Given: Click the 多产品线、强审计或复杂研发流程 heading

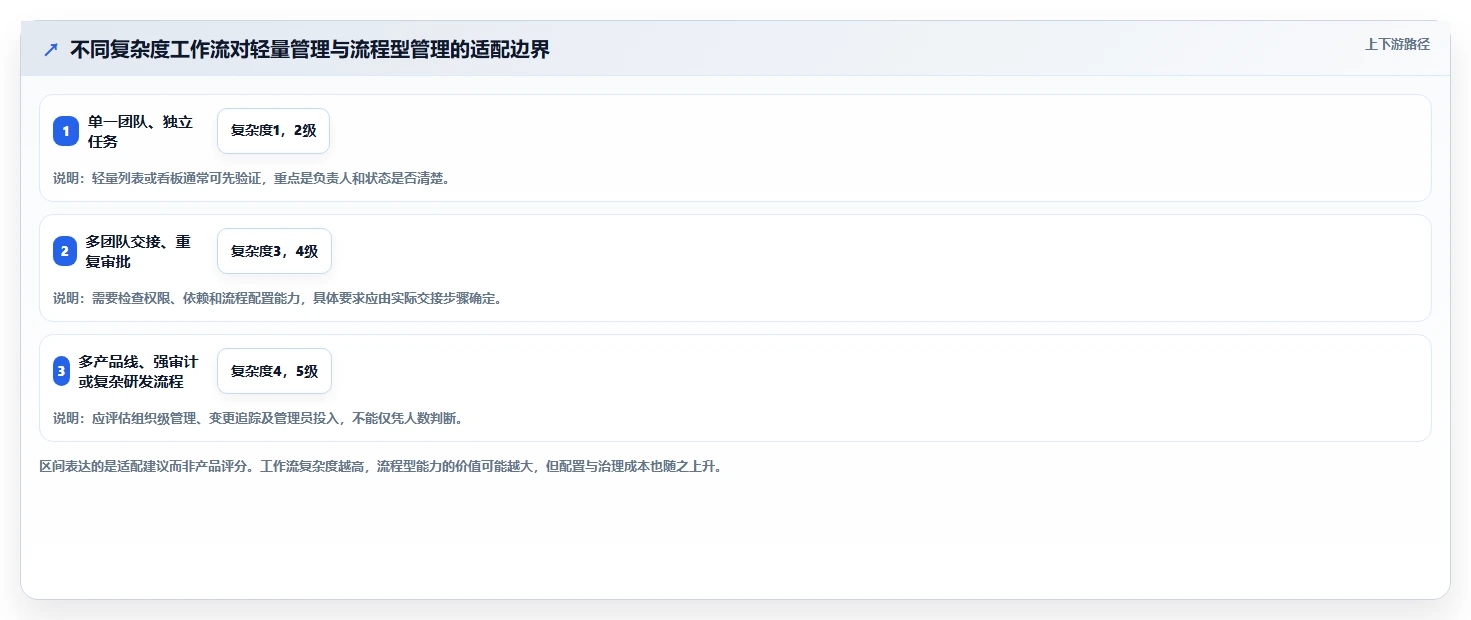Looking at the screenshot, I should click(138, 371).
